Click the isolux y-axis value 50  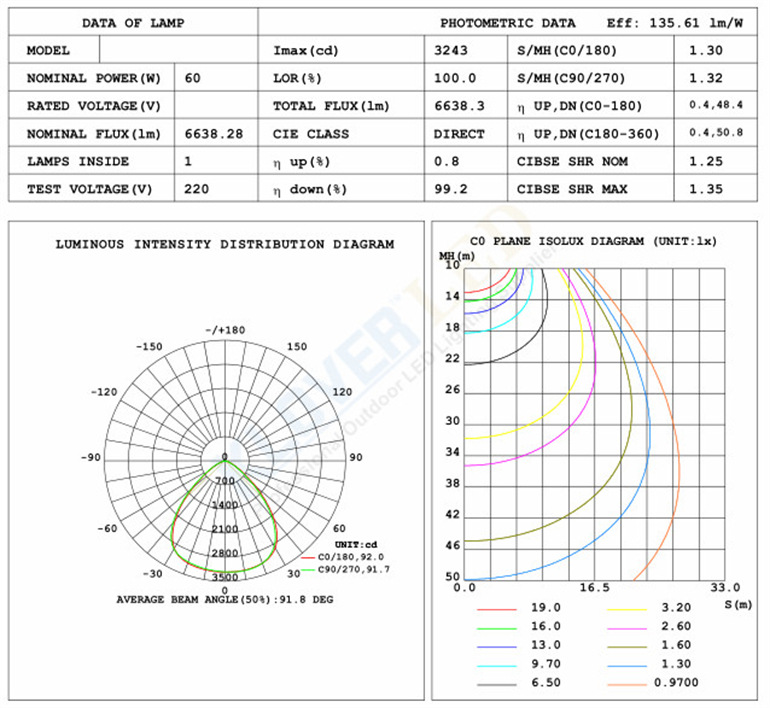click(452, 576)
